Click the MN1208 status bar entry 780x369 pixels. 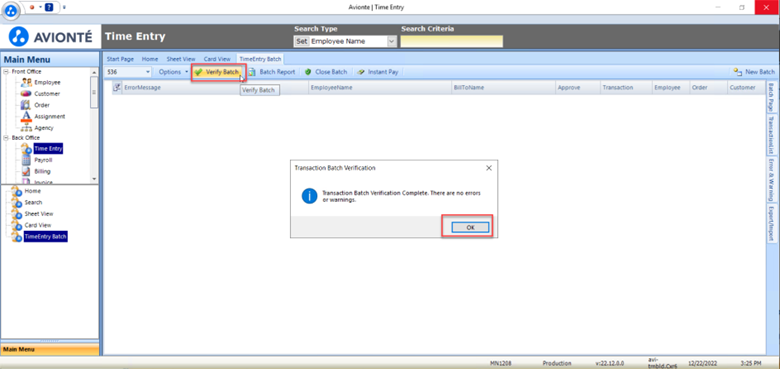pyautogui.click(x=501, y=363)
